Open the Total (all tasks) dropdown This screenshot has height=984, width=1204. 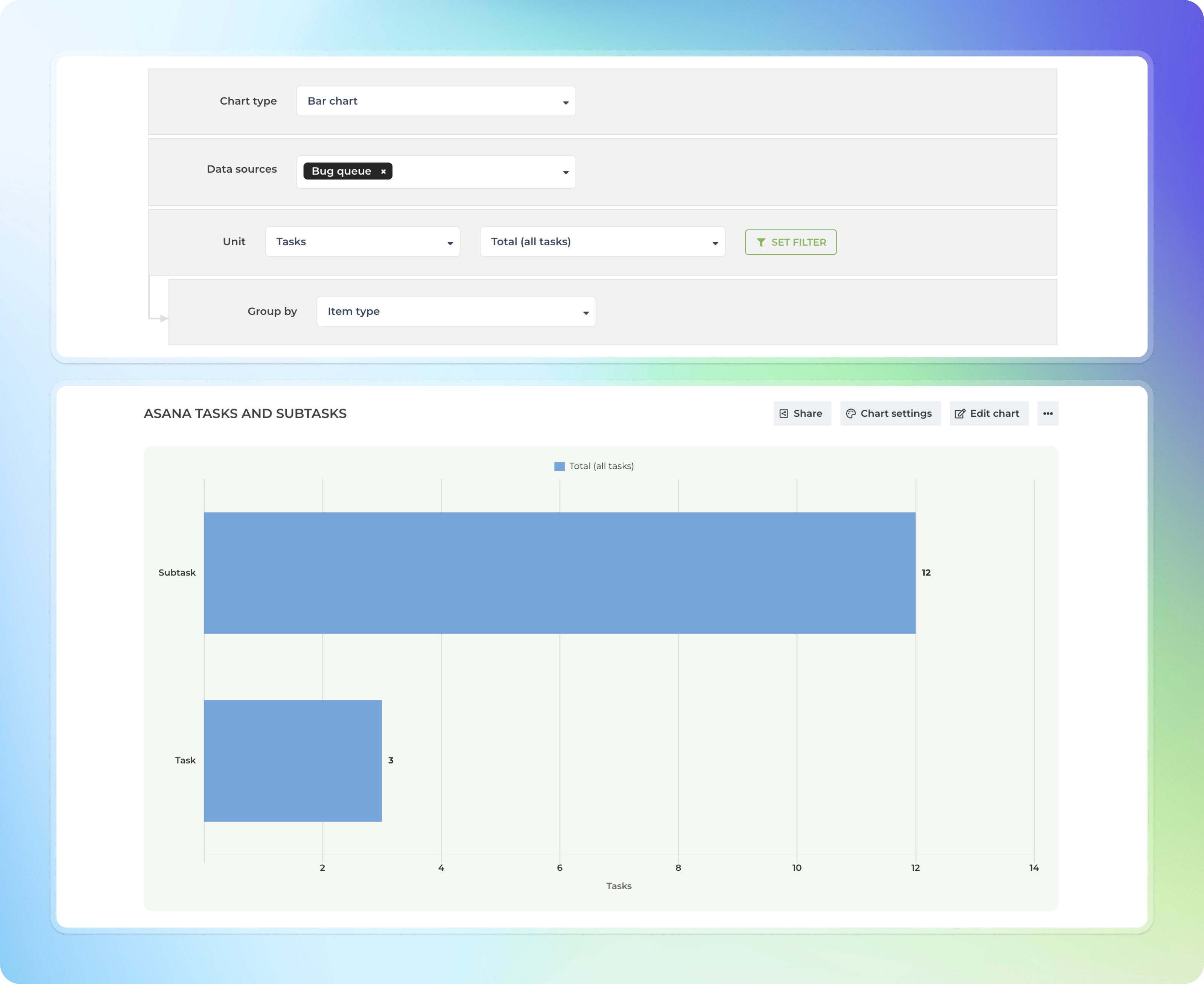602,242
